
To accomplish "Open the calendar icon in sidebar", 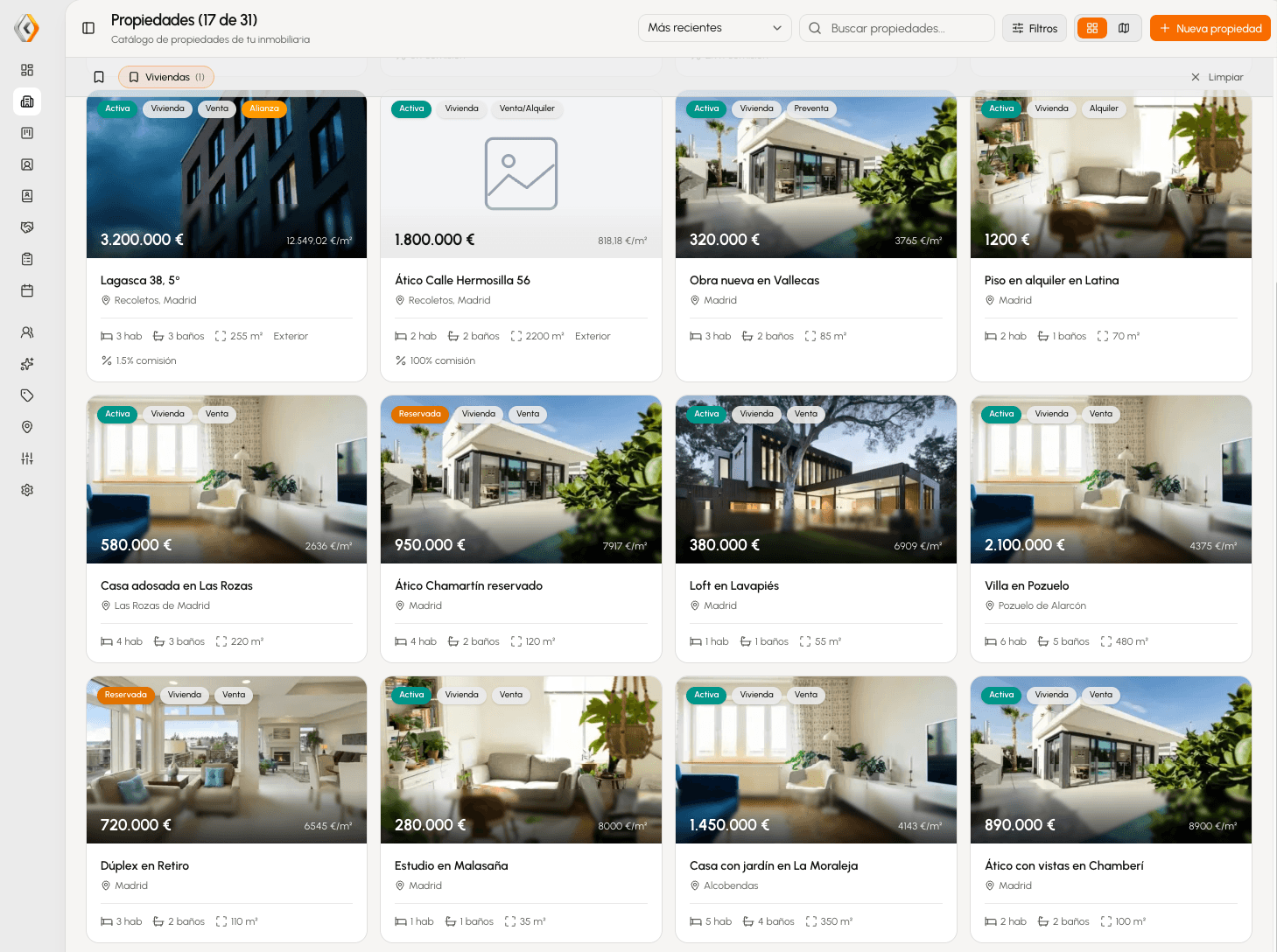I will [27, 290].
